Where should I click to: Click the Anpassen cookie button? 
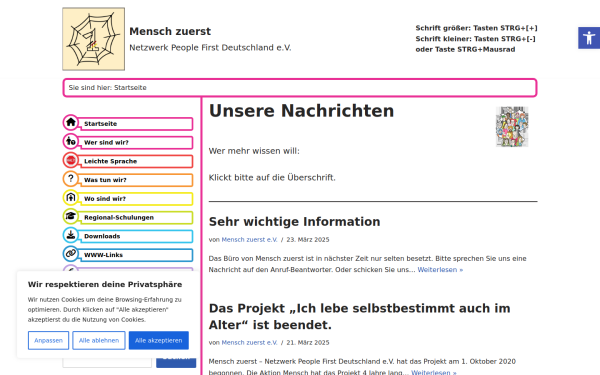click(x=48, y=341)
